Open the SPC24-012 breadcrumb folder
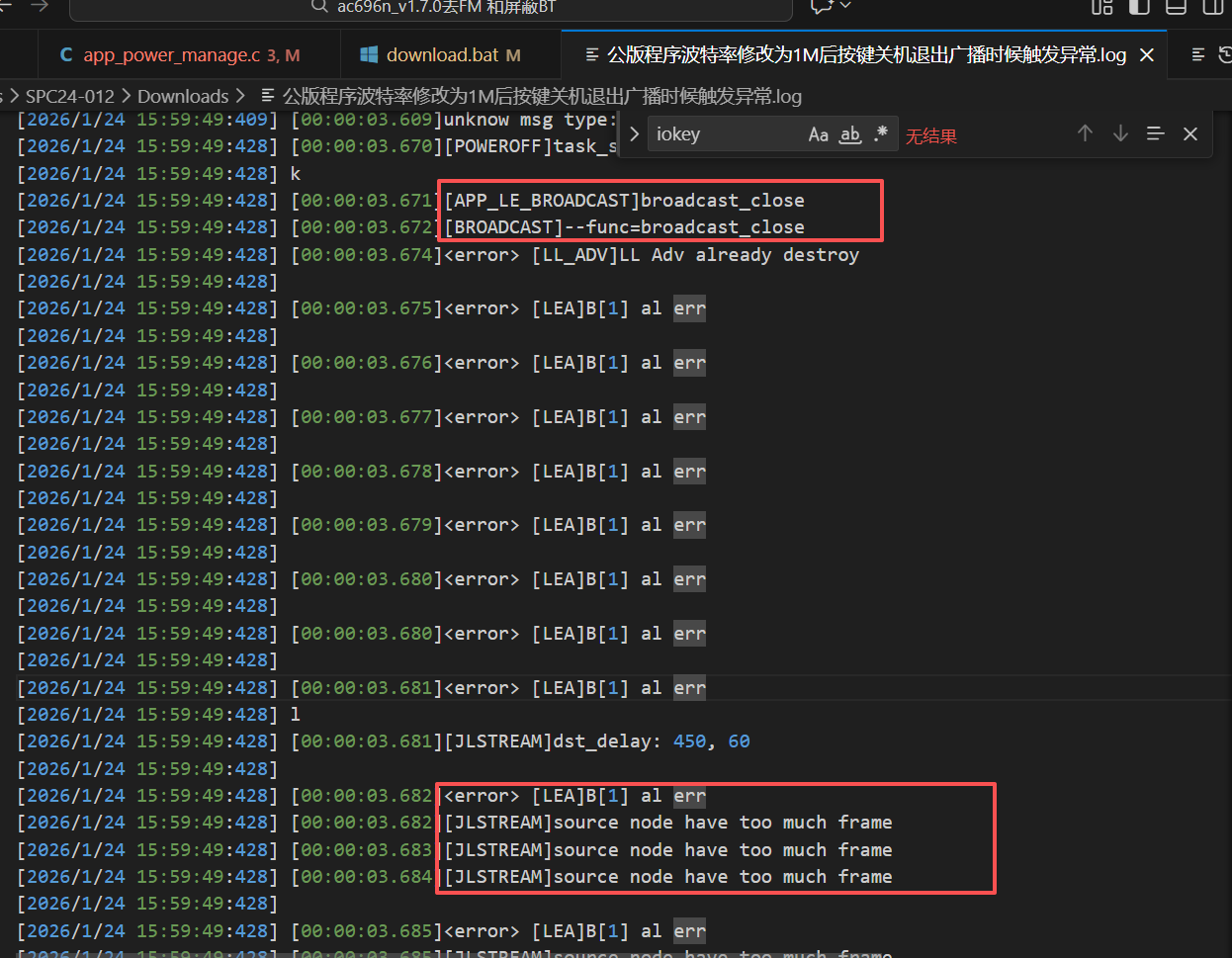Image resolution: width=1232 pixels, height=958 pixels. pyautogui.click(x=69, y=96)
